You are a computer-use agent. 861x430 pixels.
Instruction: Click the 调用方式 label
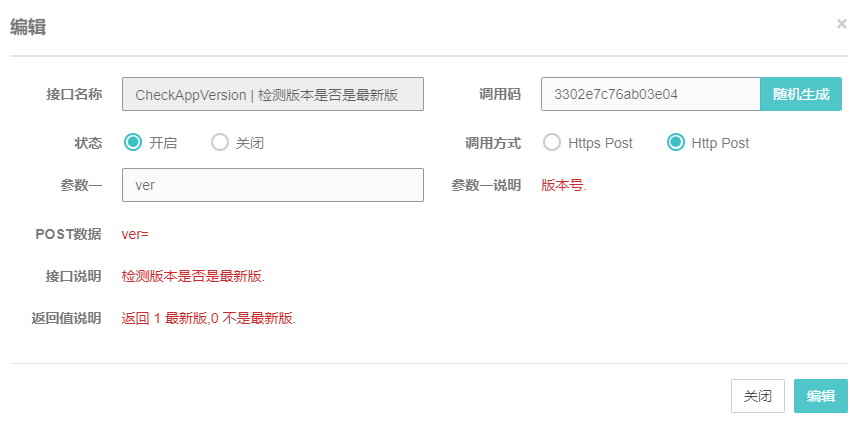(493, 143)
